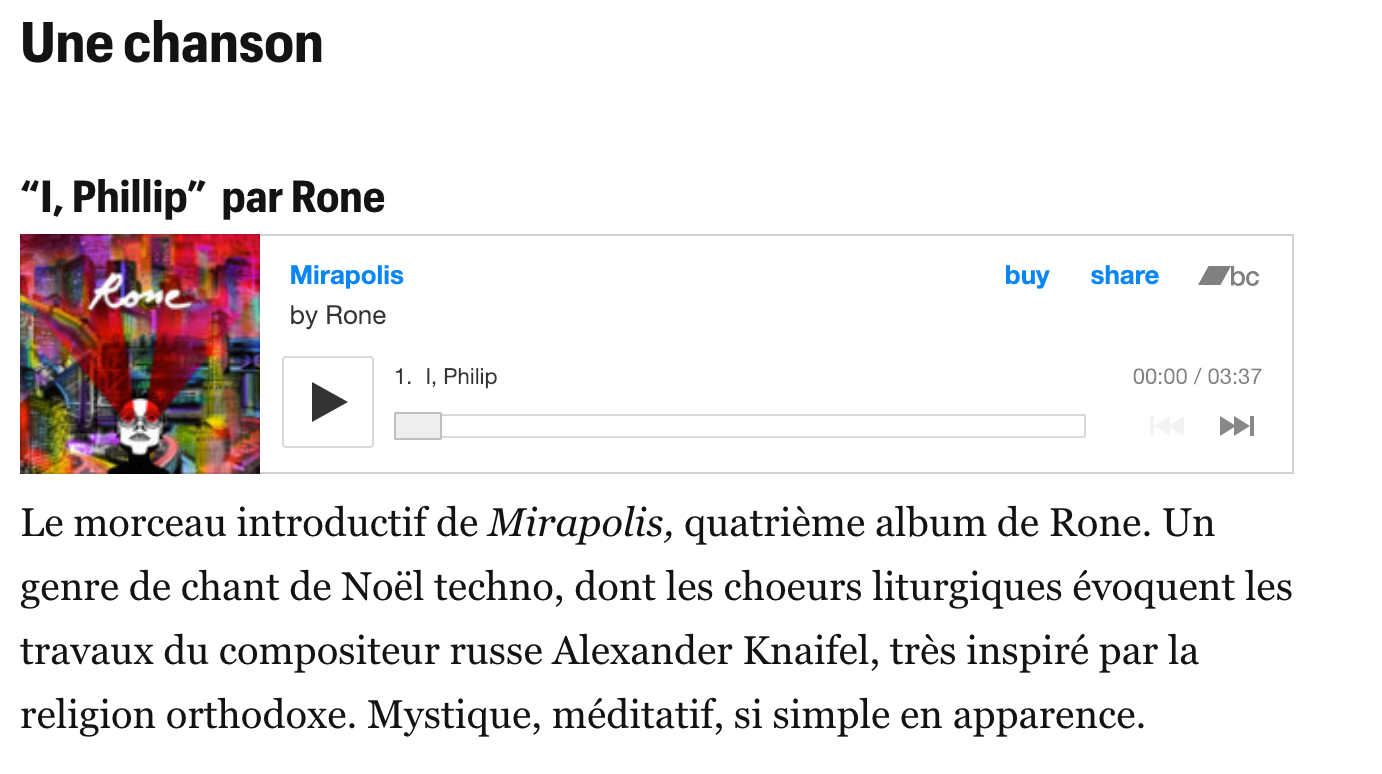Skip to the next track
Screen dimensions: 1382x774
(1236, 427)
